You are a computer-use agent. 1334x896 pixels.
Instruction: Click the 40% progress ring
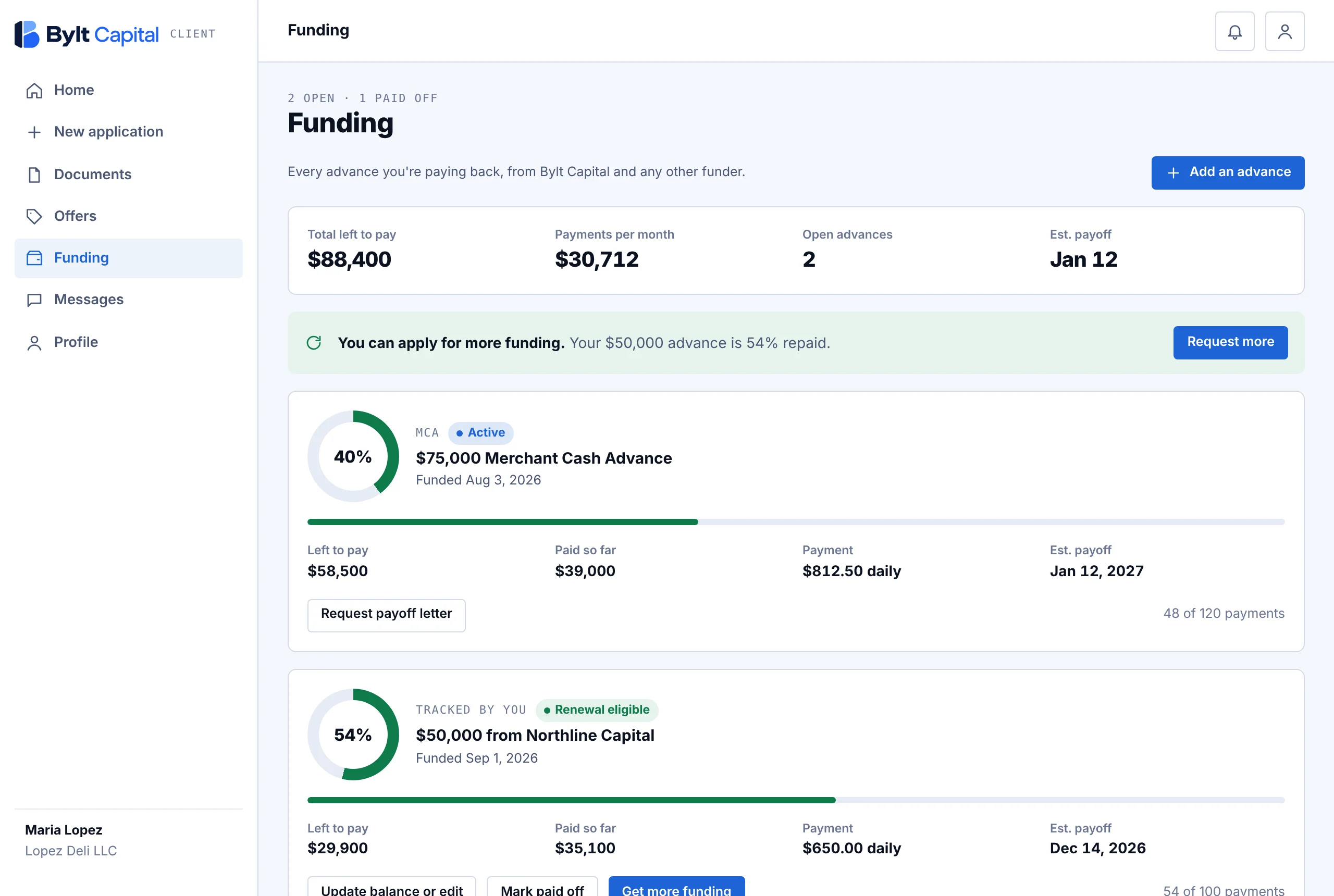[353, 456]
